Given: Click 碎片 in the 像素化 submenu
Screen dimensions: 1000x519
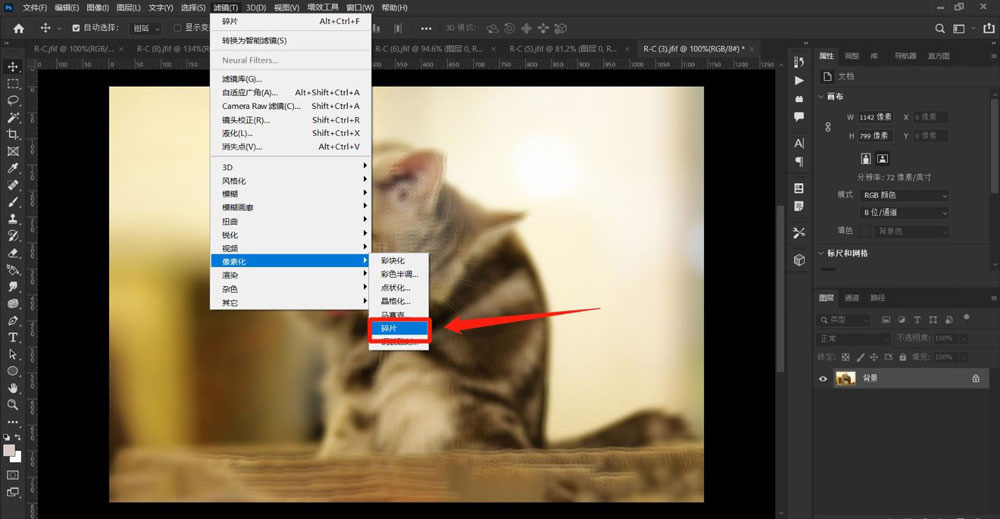Looking at the screenshot, I should click(399, 328).
